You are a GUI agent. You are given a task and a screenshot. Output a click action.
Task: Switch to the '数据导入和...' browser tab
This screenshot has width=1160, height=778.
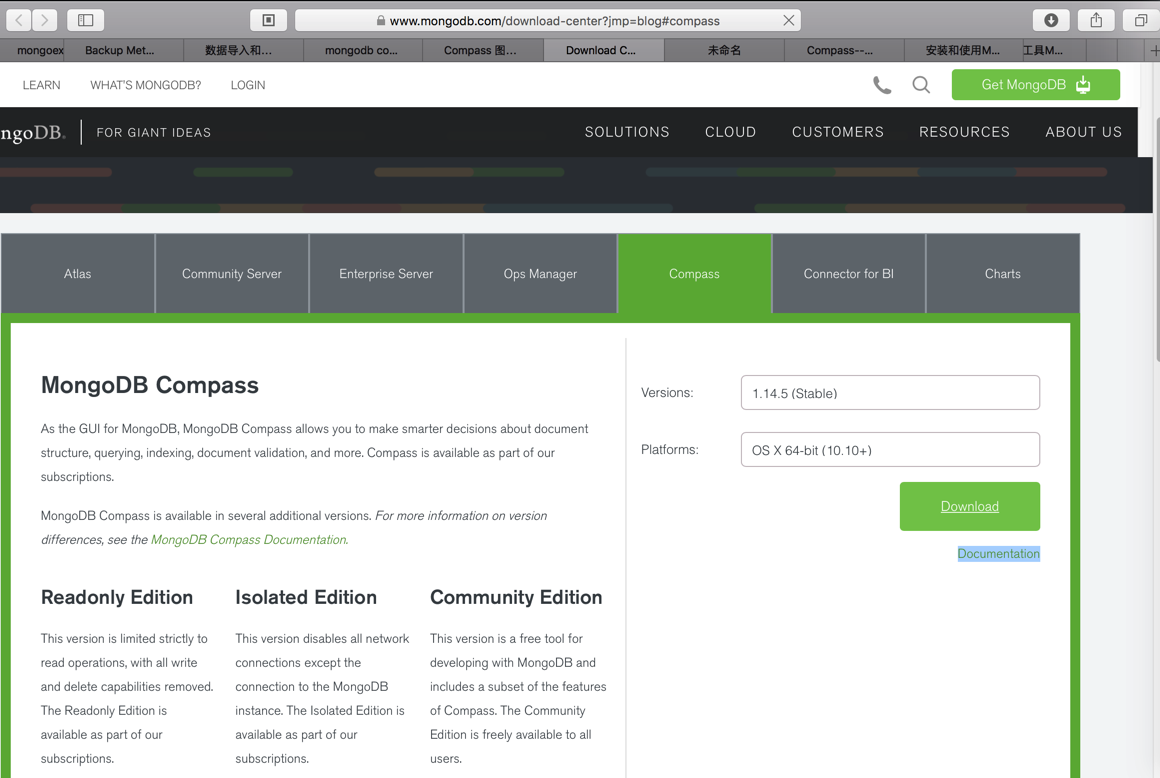tap(243, 50)
